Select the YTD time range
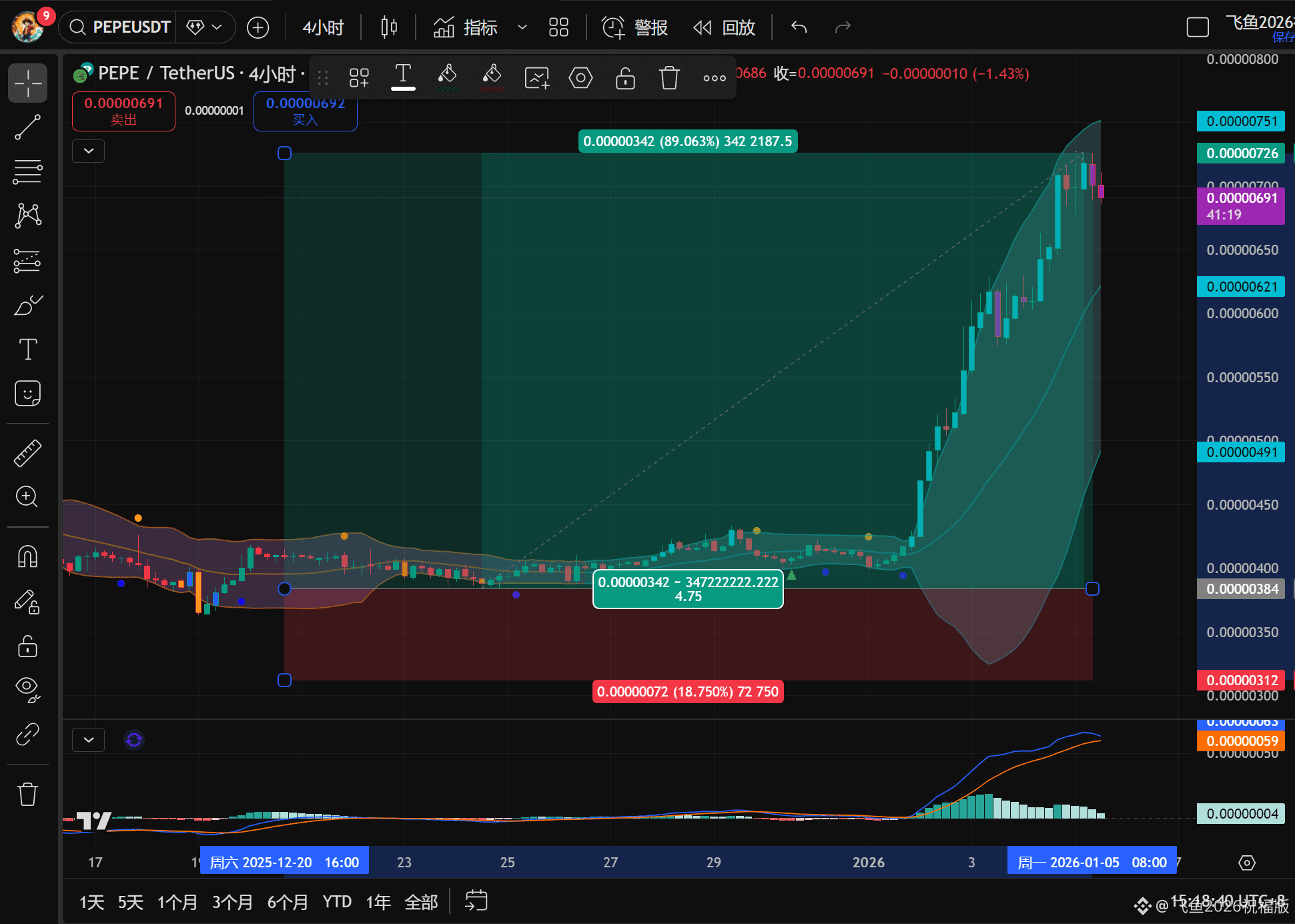 pyautogui.click(x=337, y=902)
